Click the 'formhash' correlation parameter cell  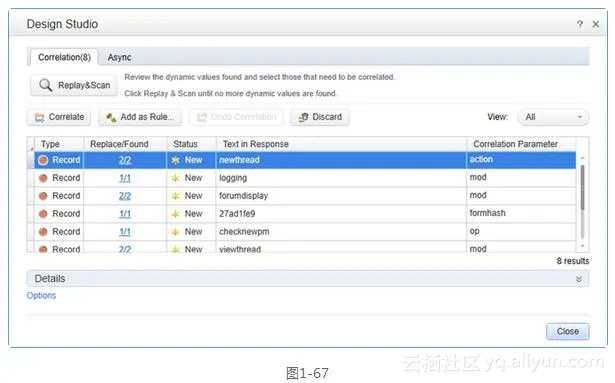click(521, 214)
